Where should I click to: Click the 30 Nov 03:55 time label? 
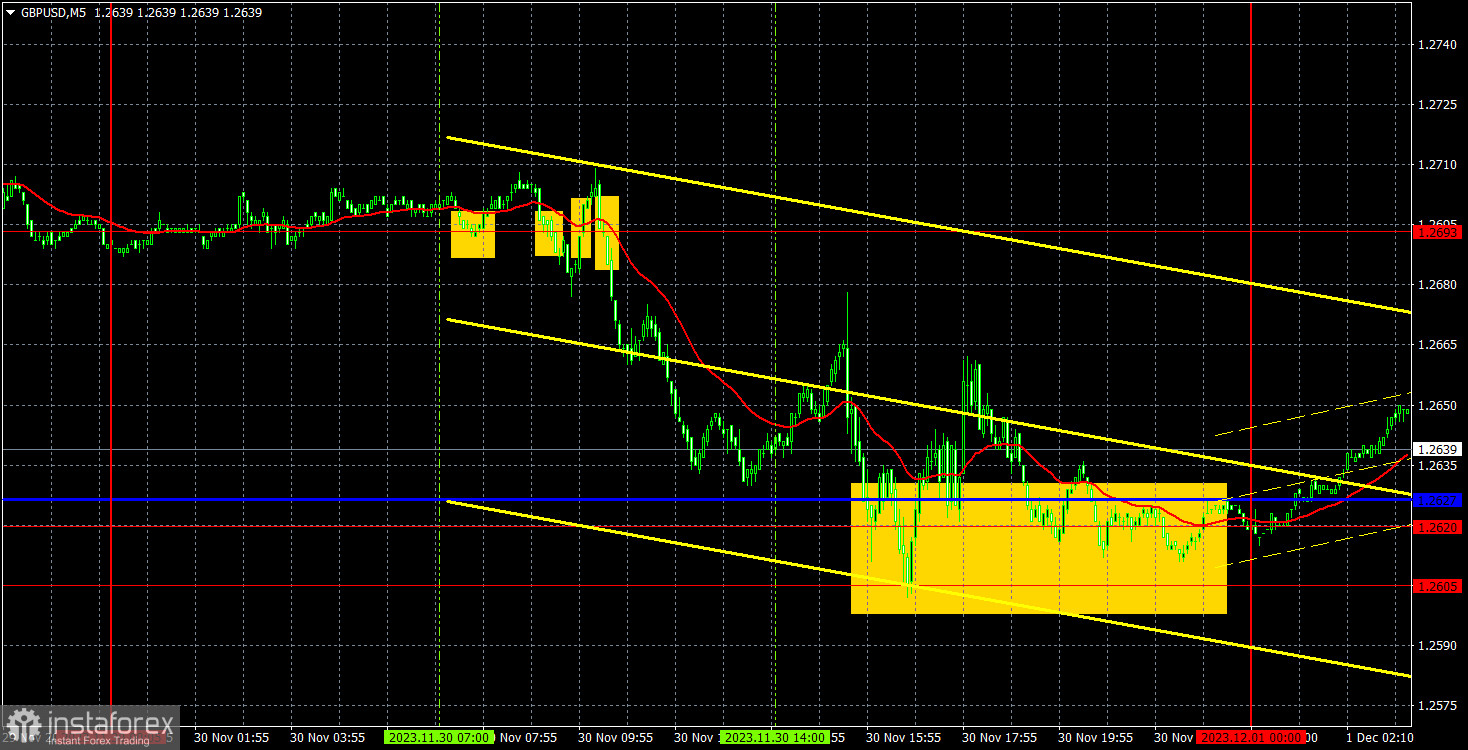[328, 737]
